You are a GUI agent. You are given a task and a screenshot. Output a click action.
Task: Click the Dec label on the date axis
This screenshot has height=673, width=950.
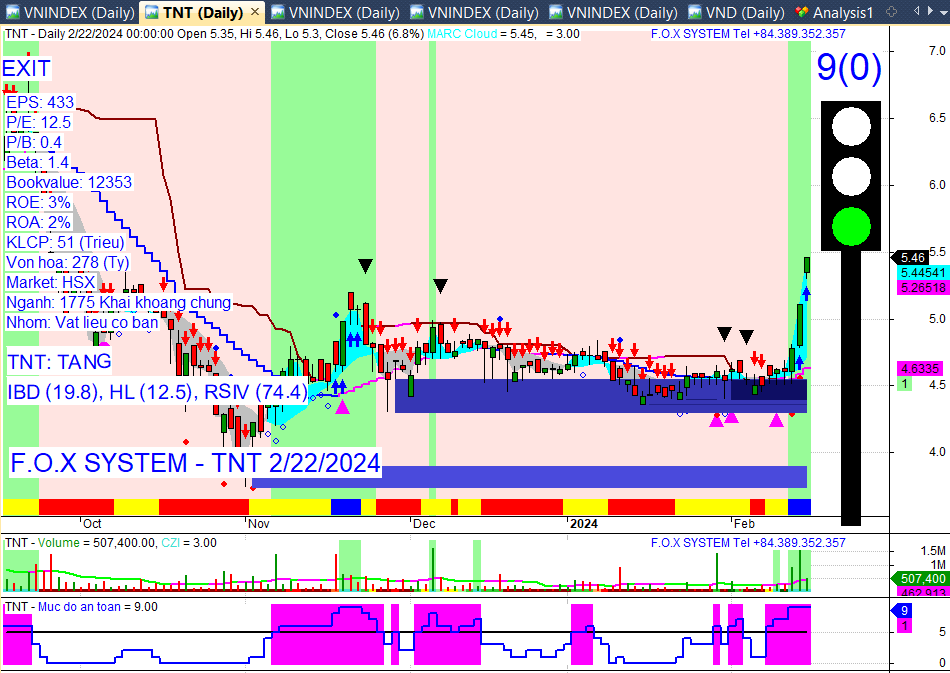tap(424, 523)
